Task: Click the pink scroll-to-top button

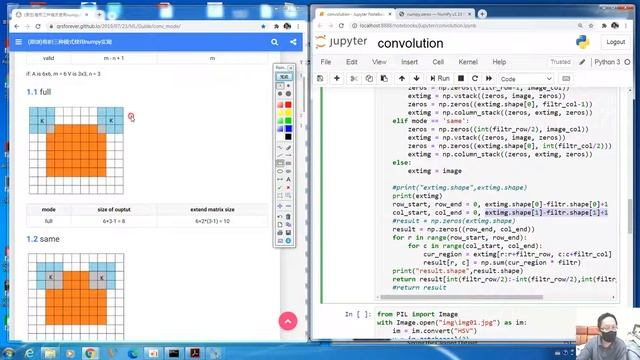Action: tap(288, 321)
